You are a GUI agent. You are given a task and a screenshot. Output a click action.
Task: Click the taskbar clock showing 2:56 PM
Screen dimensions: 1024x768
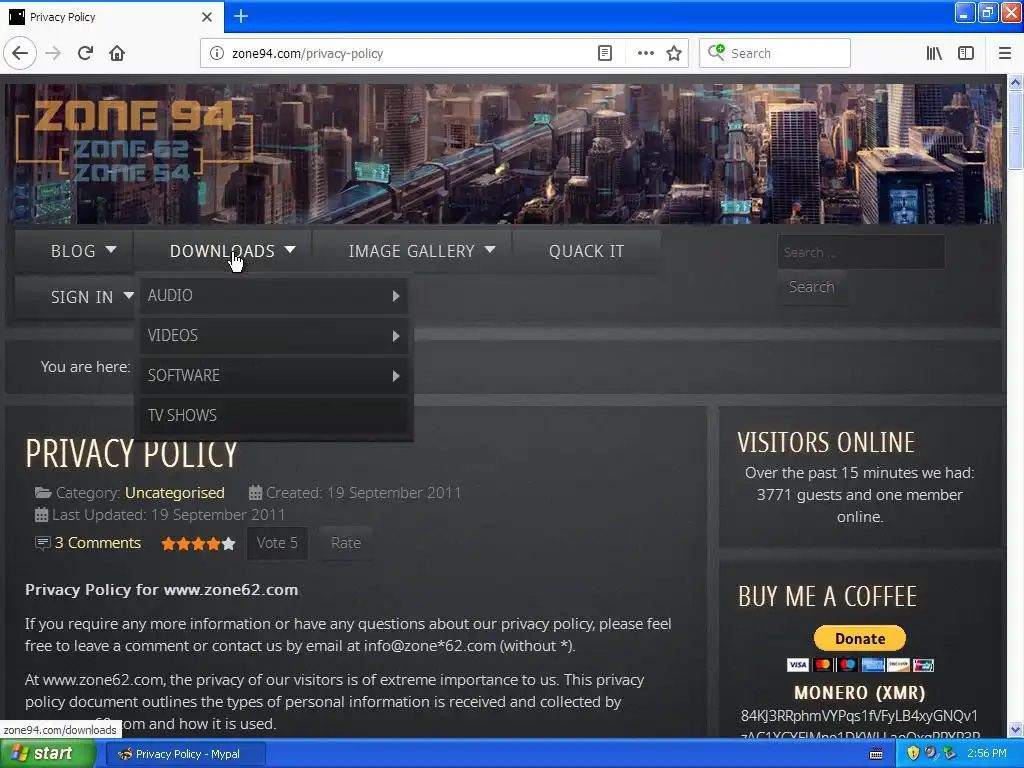987,753
